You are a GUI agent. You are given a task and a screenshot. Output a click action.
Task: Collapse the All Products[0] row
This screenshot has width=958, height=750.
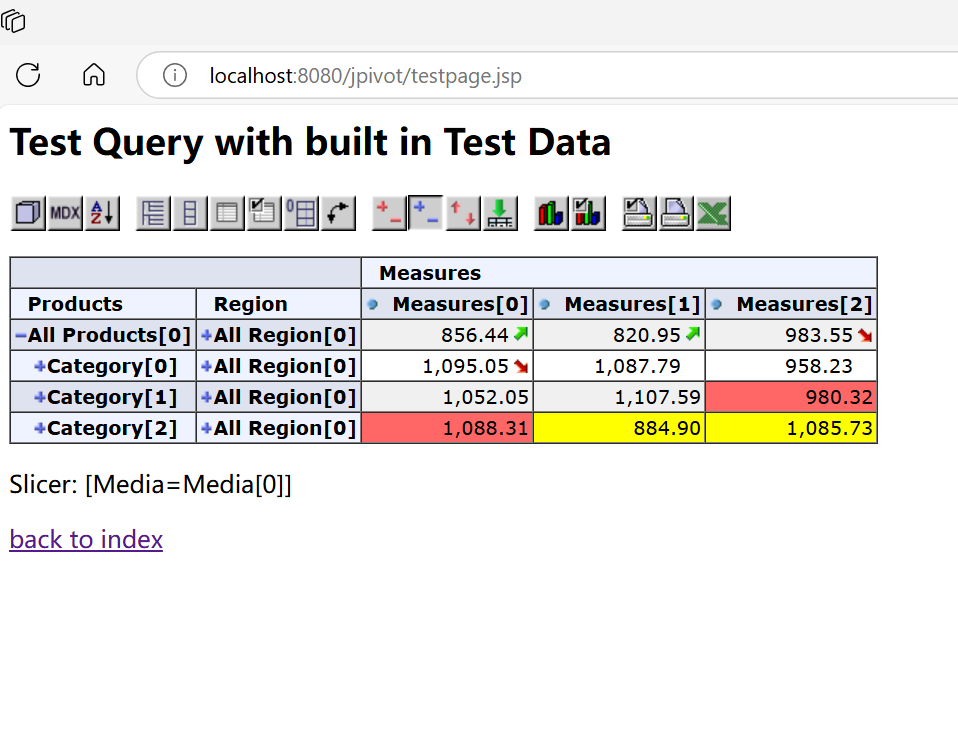20,336
